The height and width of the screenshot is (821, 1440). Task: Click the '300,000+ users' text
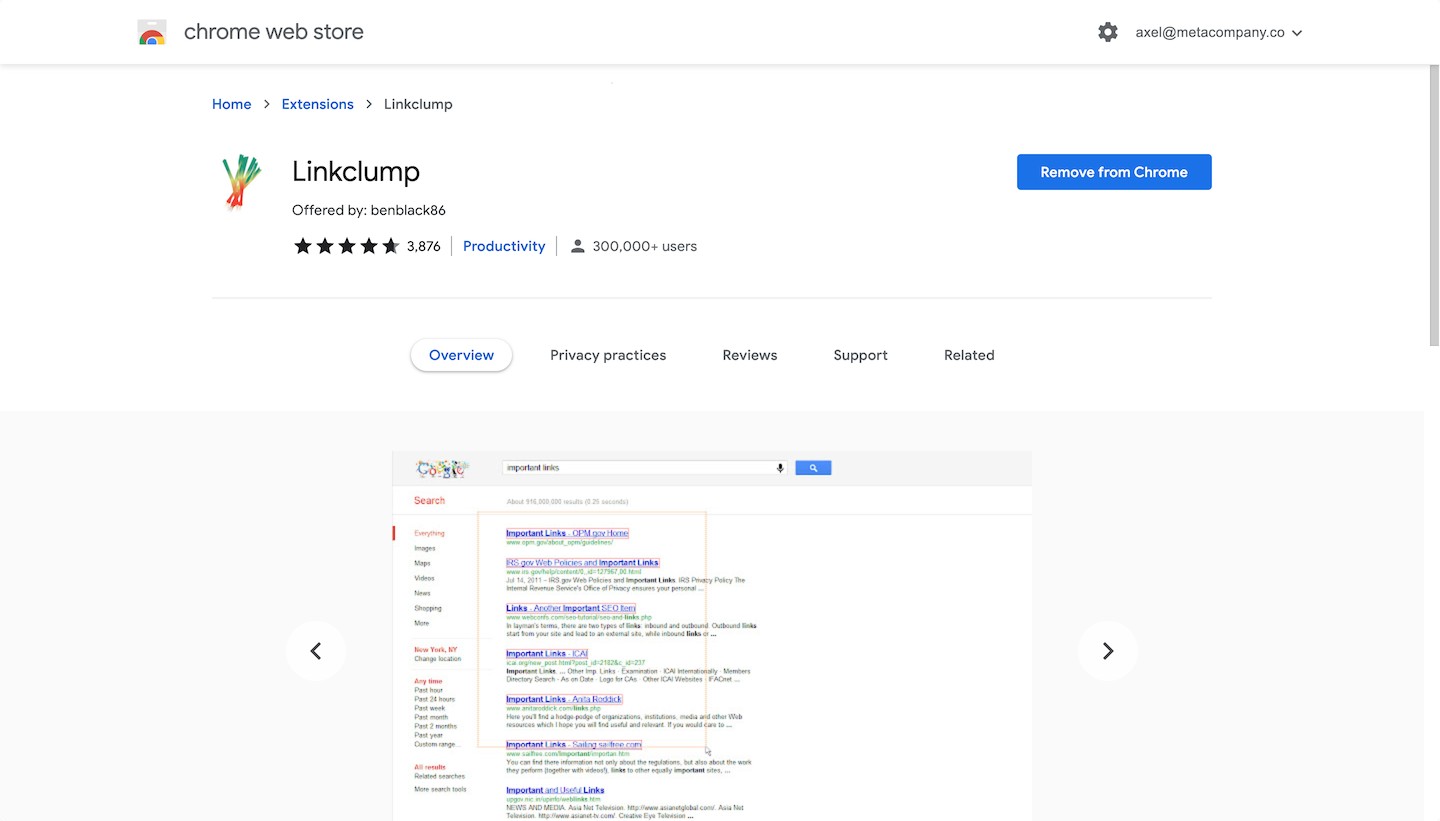[x=645, y=246]
